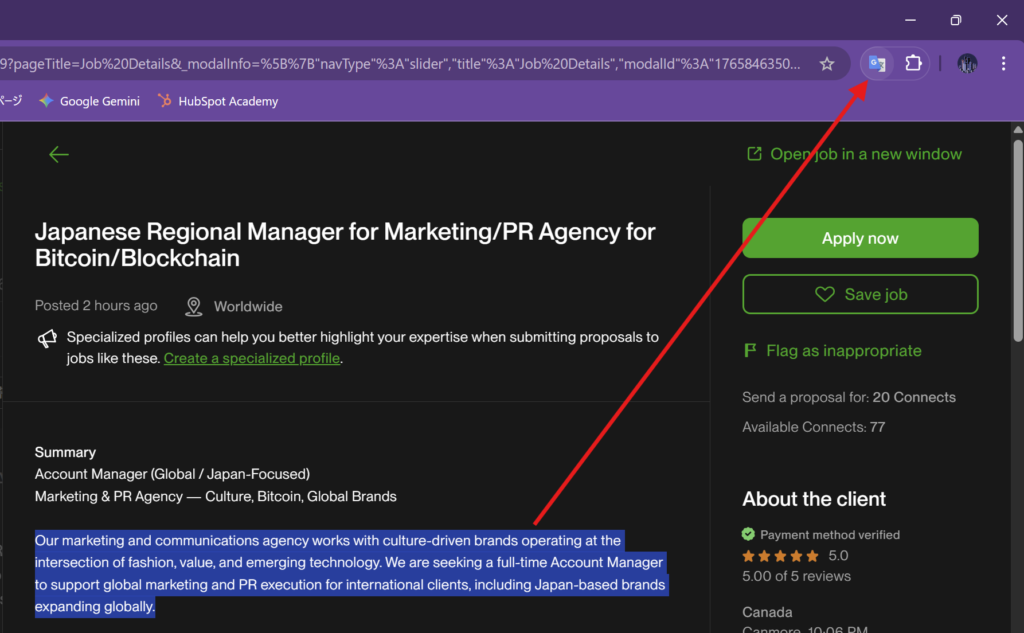Click the highlighted agency description paragraph

(350, 573)
